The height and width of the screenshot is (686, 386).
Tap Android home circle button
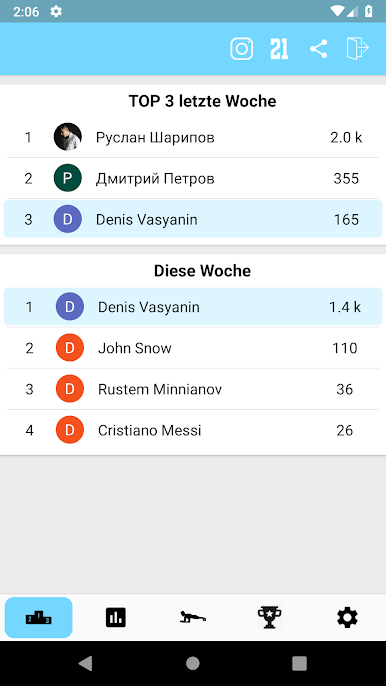click(193, 663)
